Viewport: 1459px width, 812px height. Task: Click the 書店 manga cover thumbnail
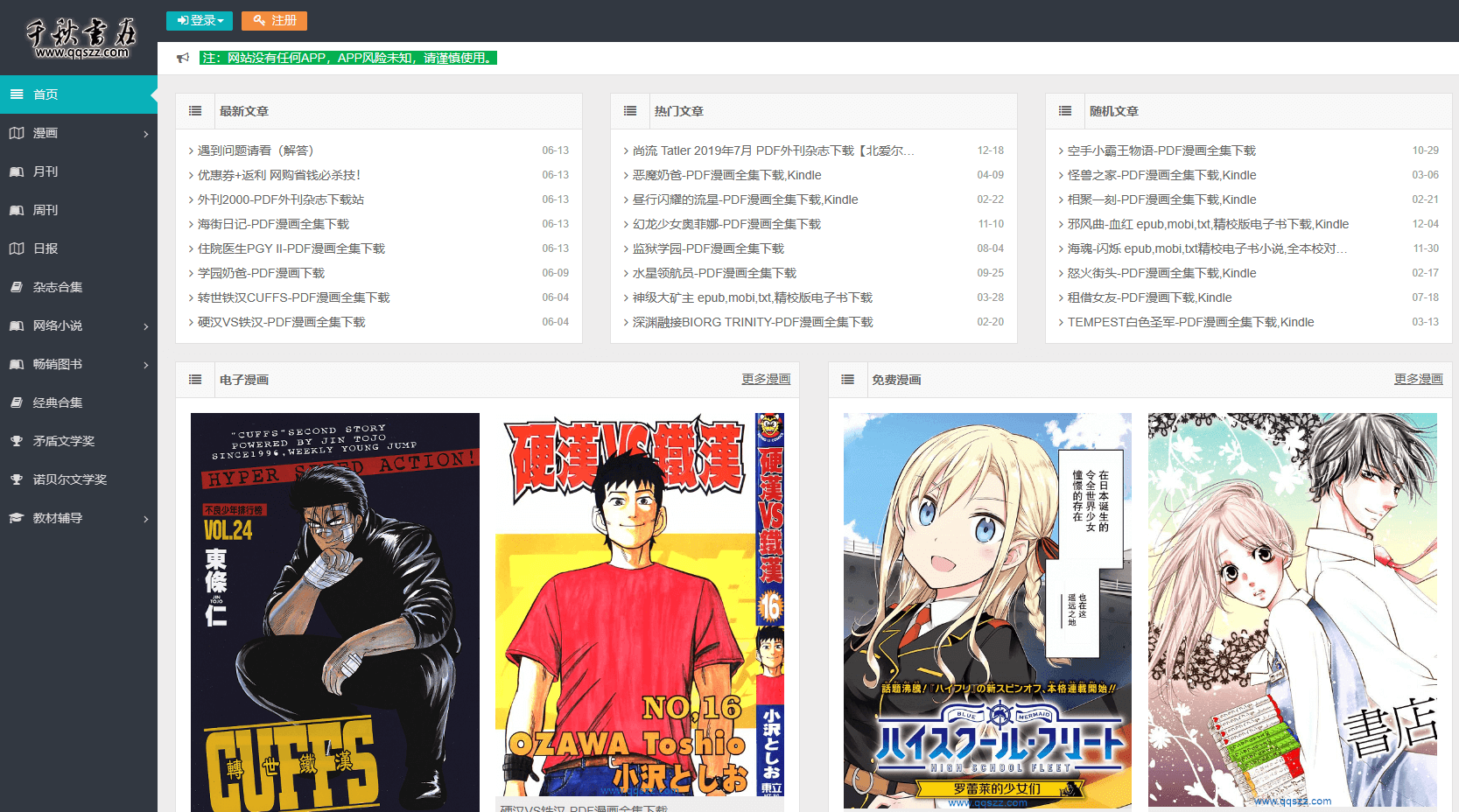point(1293,610)
